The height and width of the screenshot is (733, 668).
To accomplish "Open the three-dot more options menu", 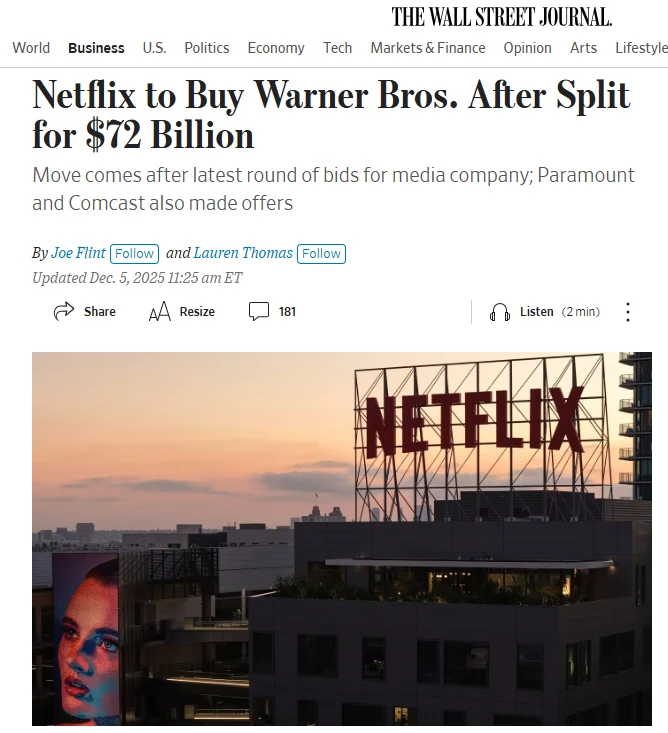I will (x=628, y=312).
